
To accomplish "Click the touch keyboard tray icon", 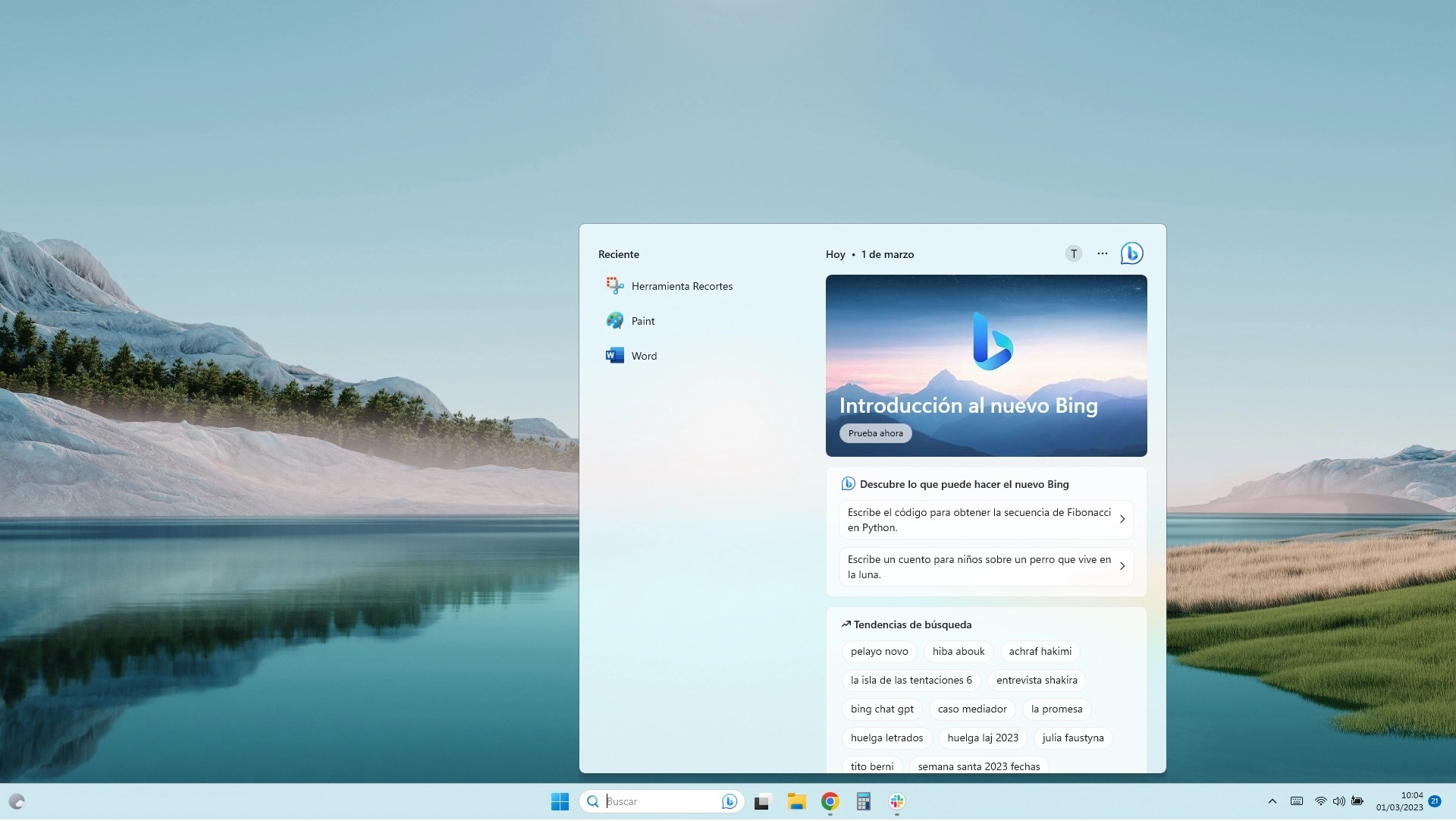I will [1297, 801].
